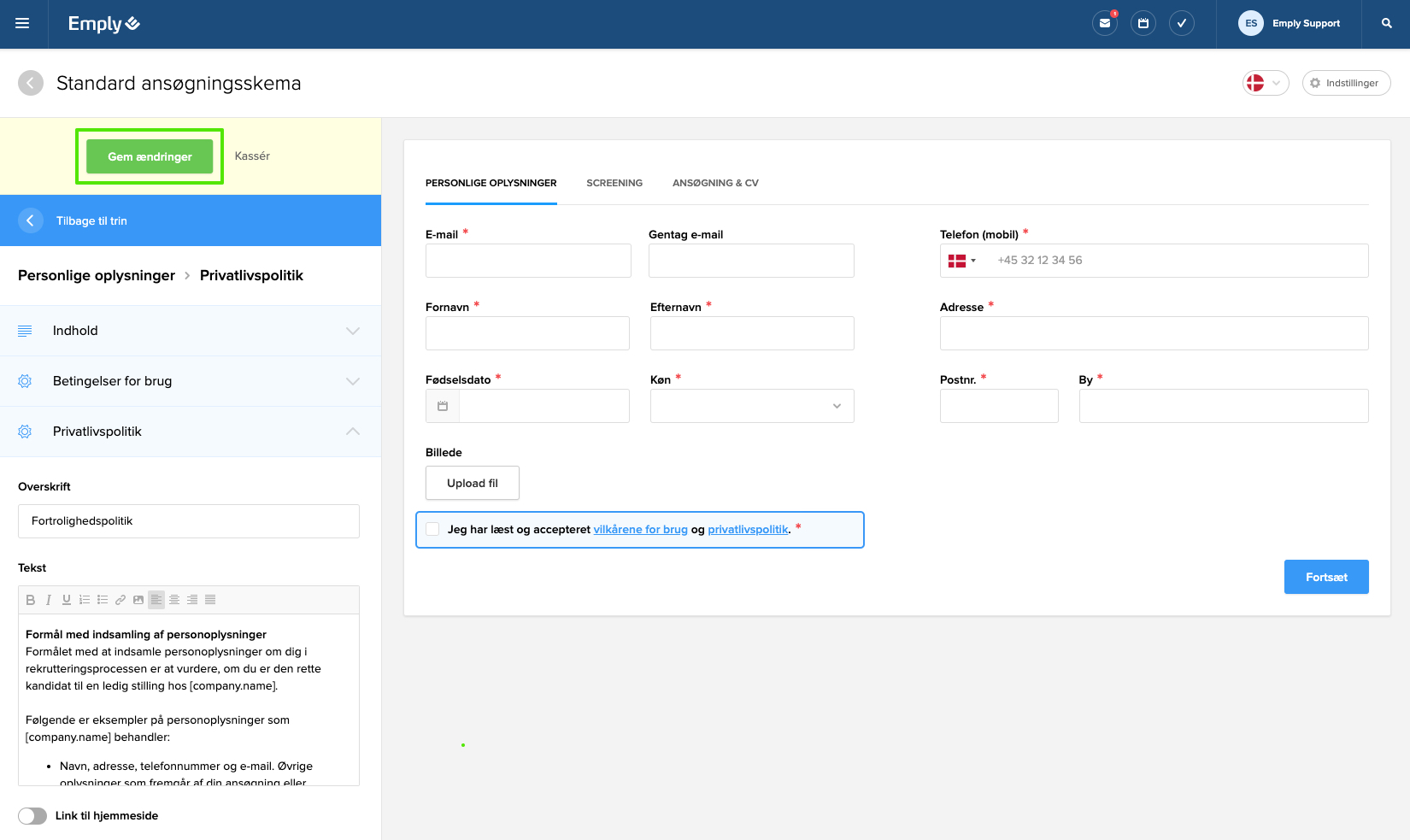The width and height of the screenshot is (1410, 840).
Task: Open the hamburger menu
Action: tap(22, 23)
